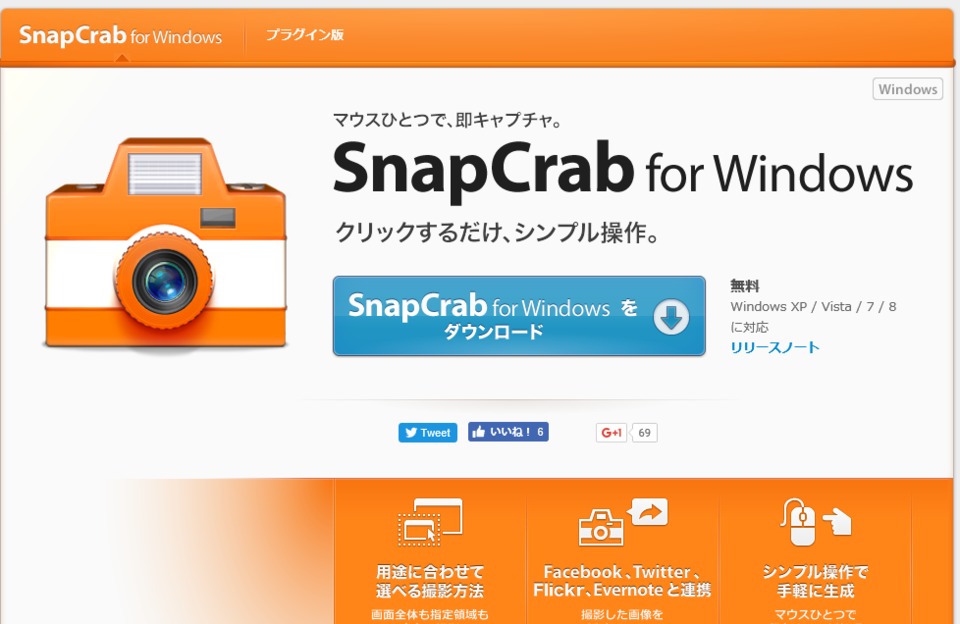Click the Windows badge label
This screenshot has width=960, height=624.
[907, 89]
